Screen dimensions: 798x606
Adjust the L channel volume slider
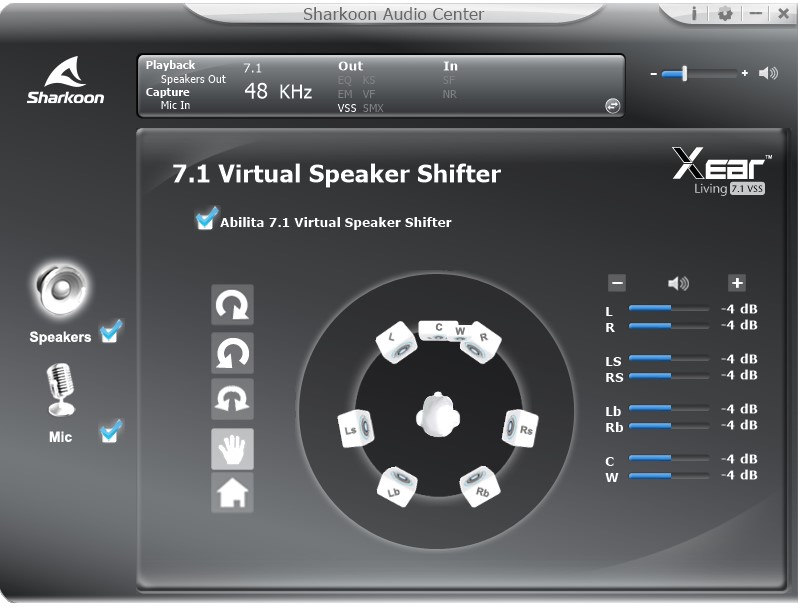click(x=669, y=308)
